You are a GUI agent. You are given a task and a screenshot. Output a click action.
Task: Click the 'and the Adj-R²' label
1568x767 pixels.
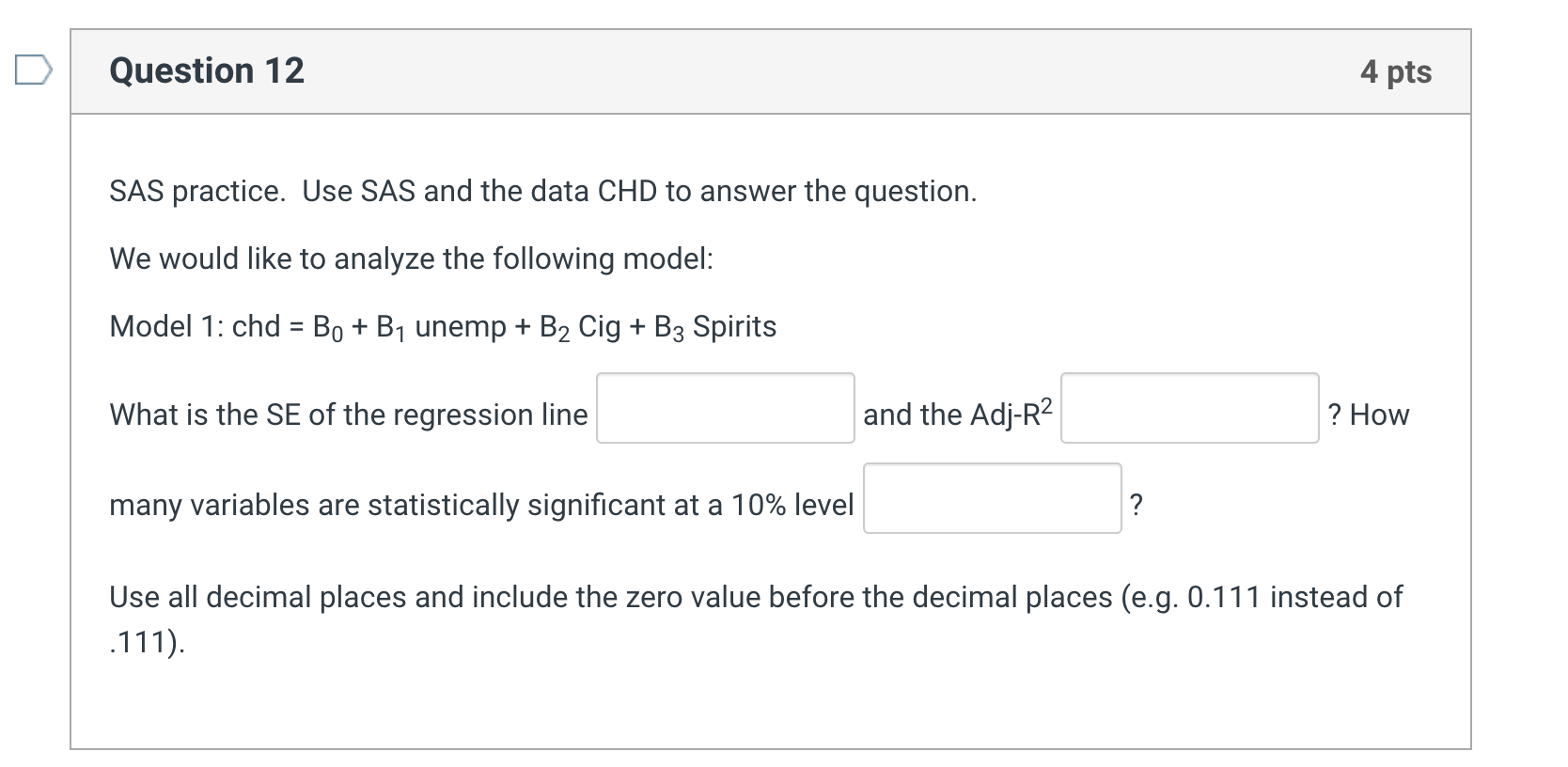pos(958,413)
